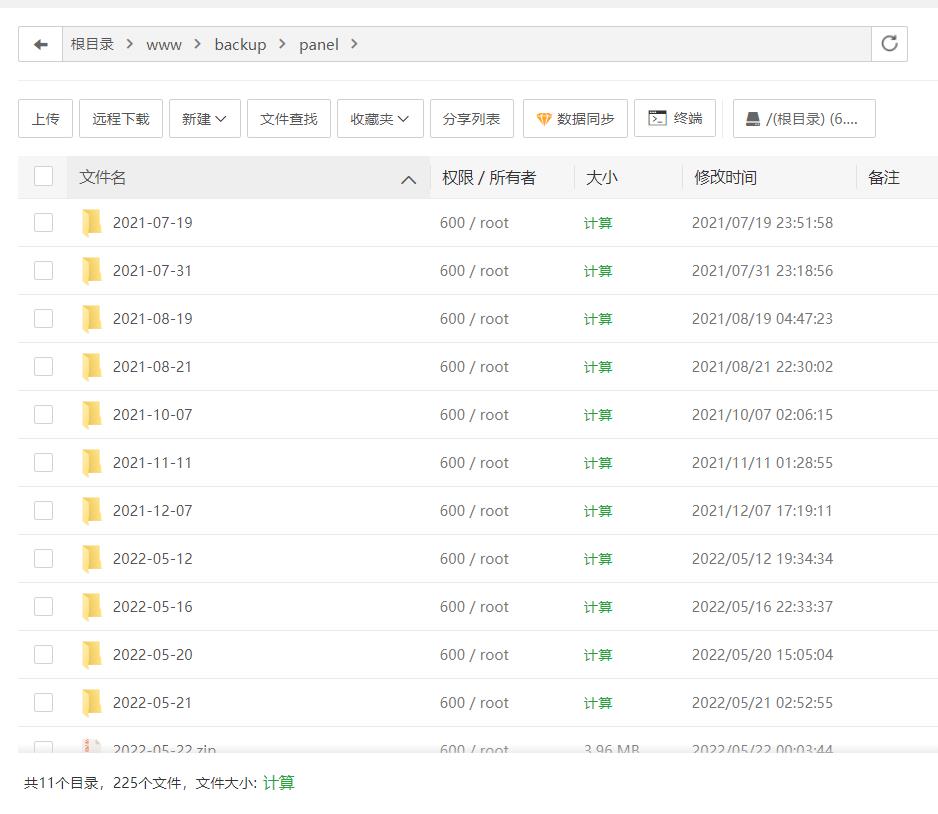Open folder icon for 2021-08-19

(92, 319)
